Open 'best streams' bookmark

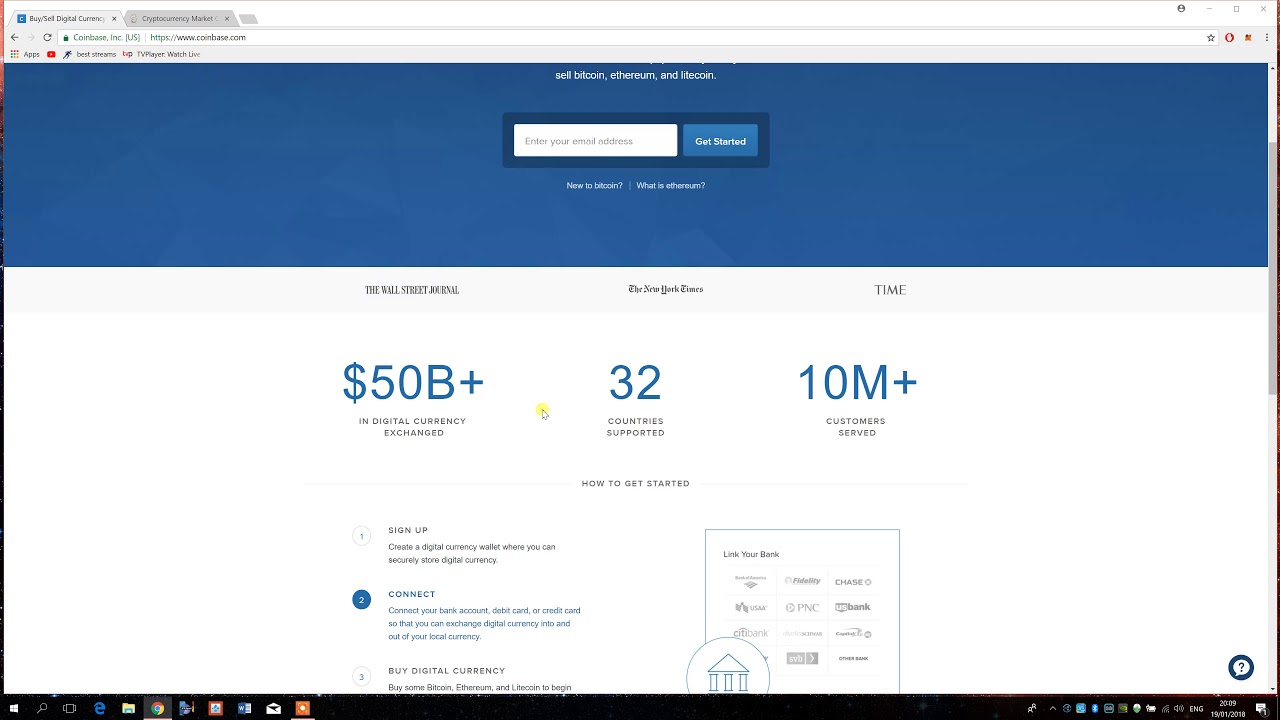click(x=90, y=54)
